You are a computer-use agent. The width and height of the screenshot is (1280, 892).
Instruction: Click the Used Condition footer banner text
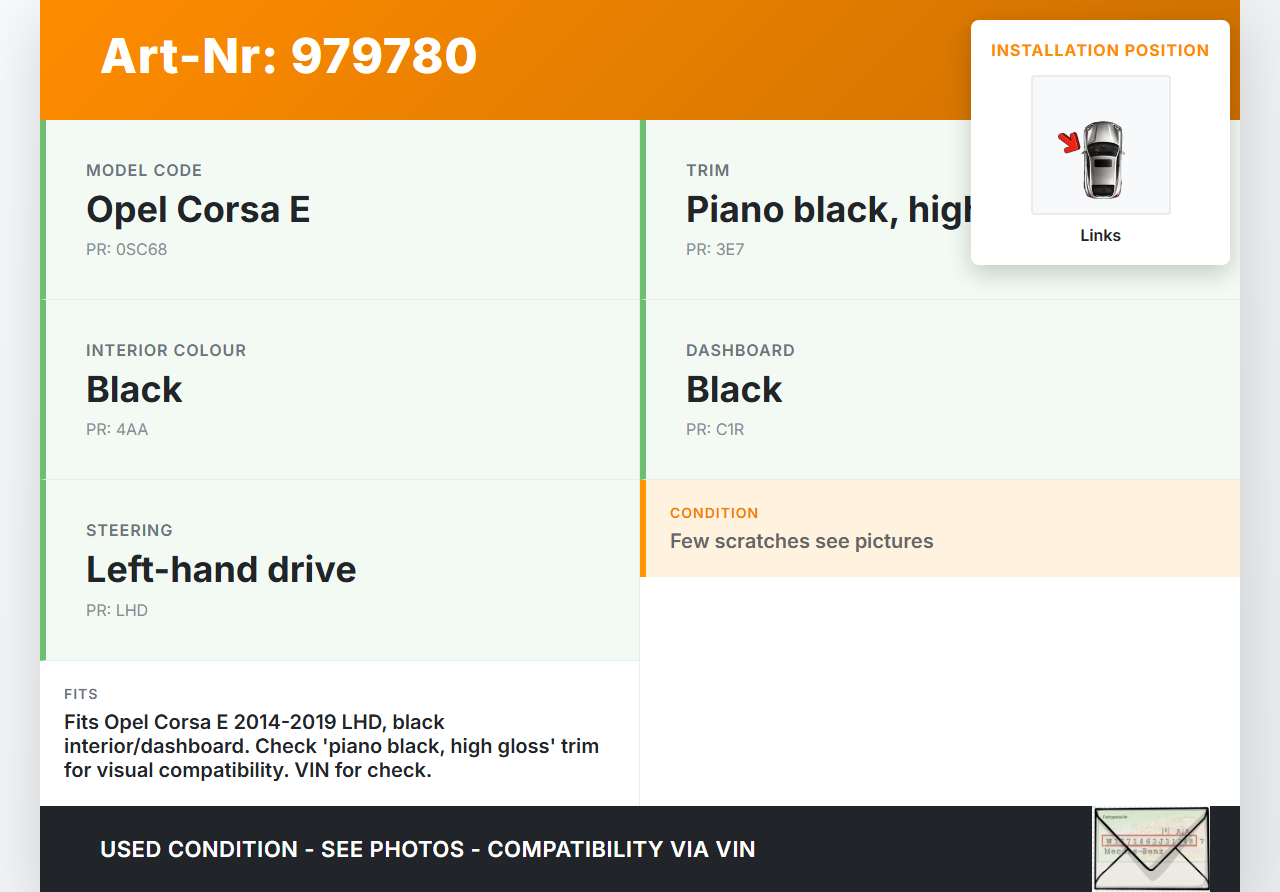[427, 850]
